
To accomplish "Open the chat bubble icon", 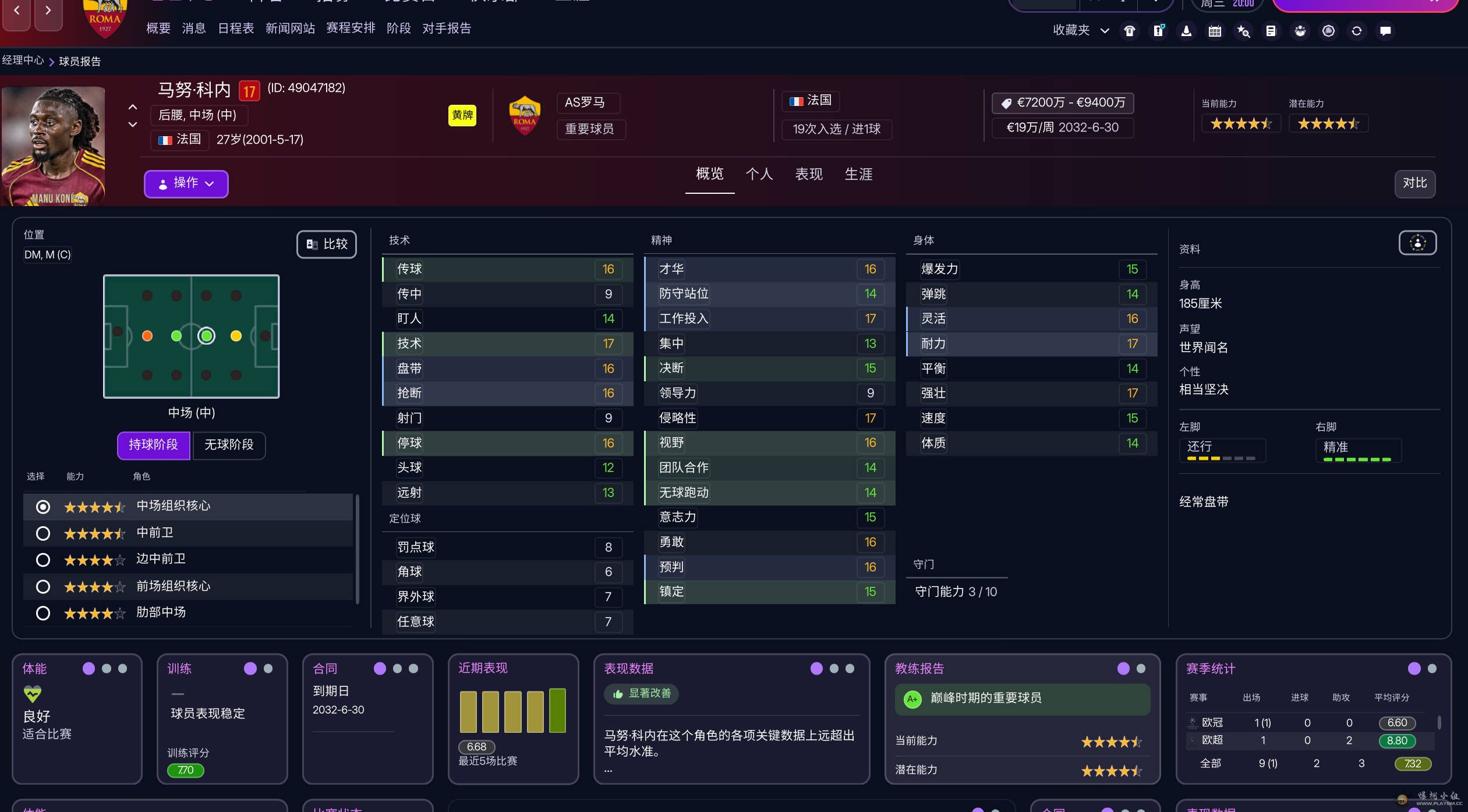I will click(1385, 31).
